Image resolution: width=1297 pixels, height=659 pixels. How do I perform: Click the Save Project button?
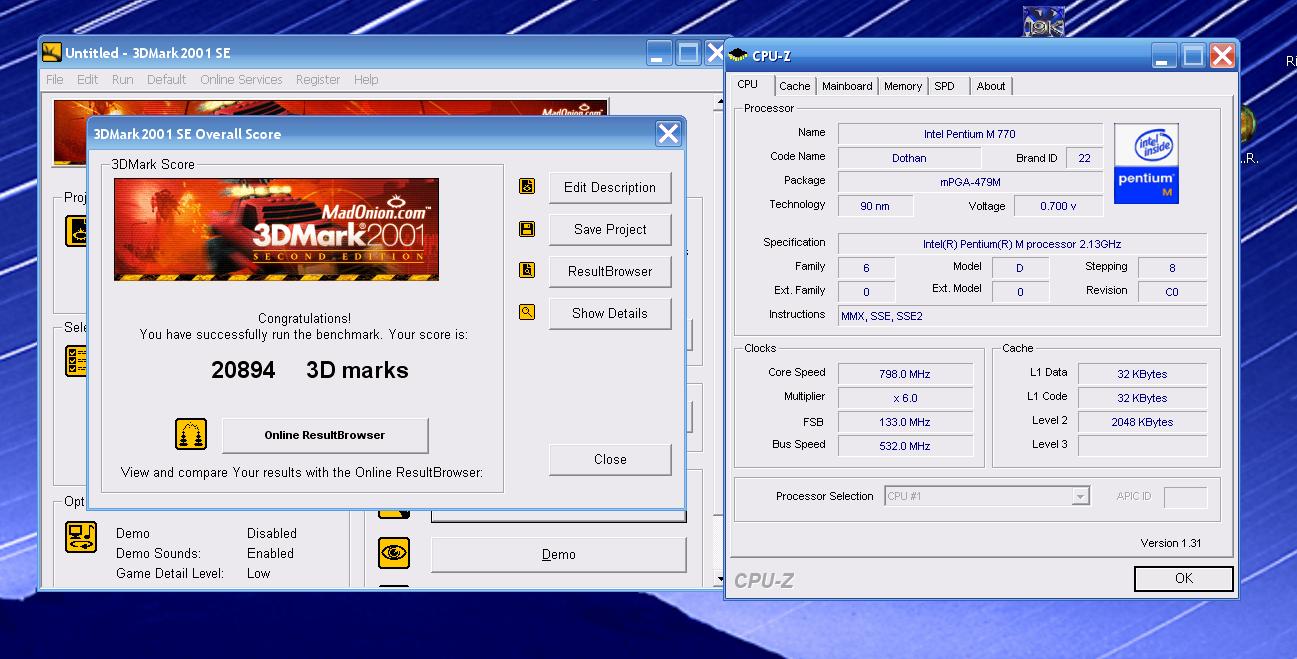(x=610, y=229)
